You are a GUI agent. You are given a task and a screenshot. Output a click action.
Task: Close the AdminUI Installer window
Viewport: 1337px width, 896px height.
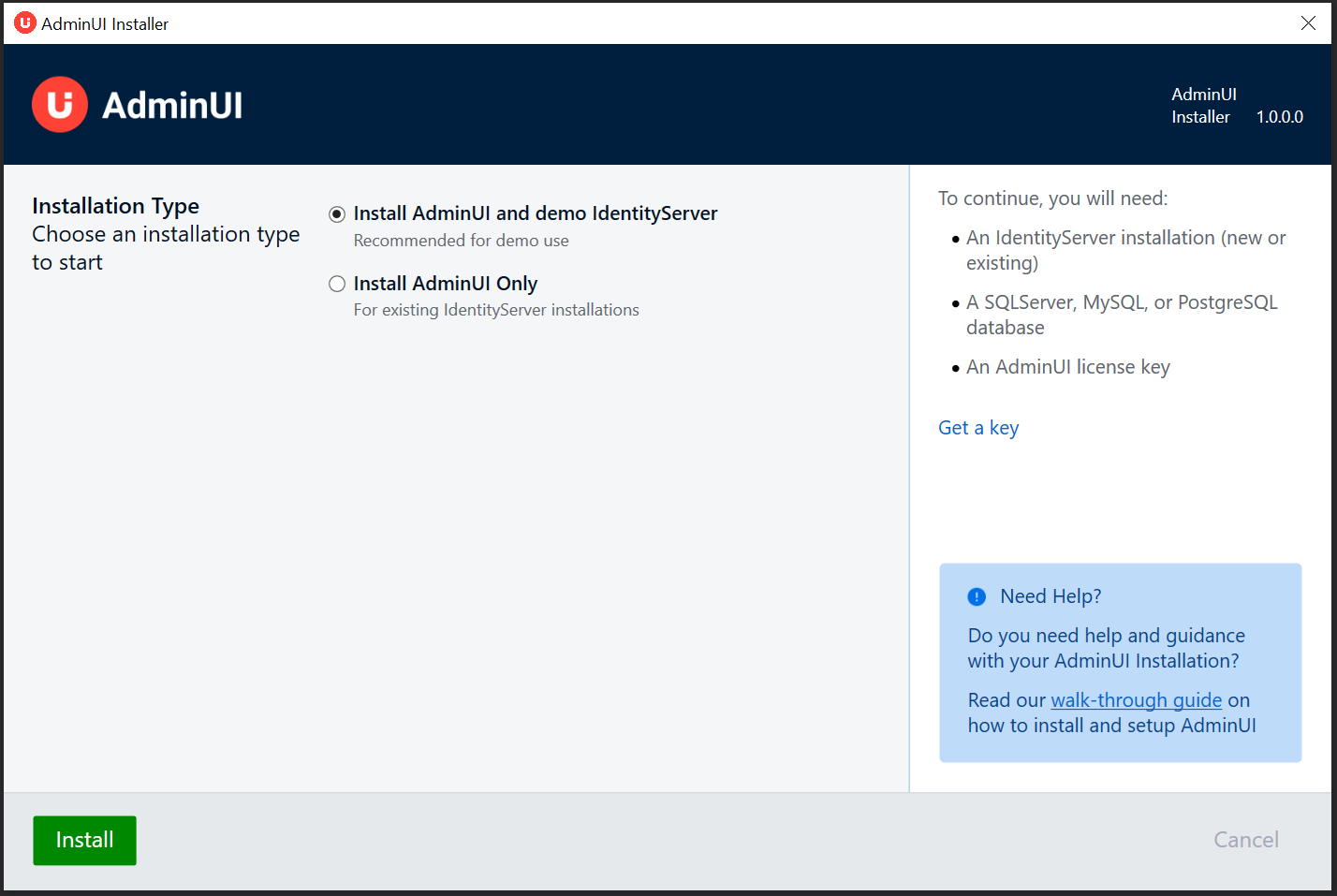(1308, 23)
